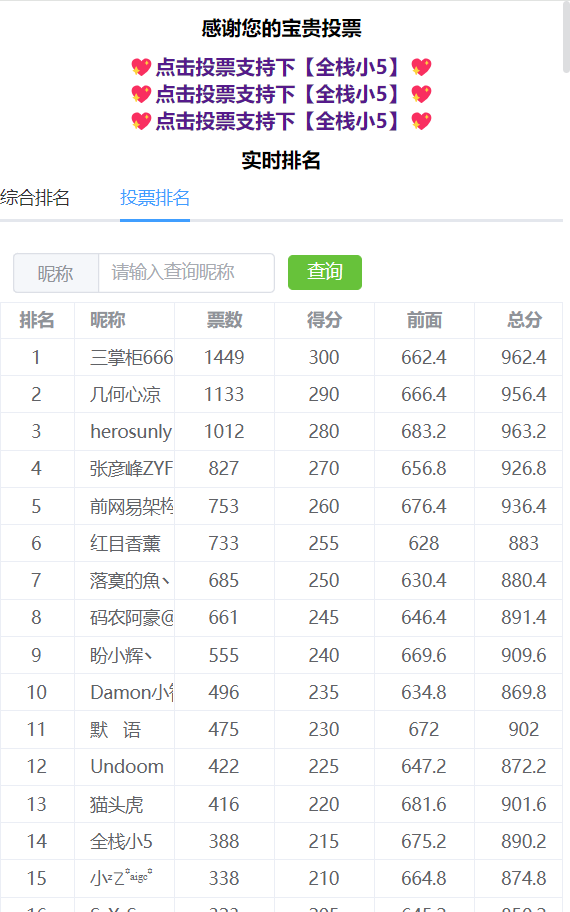Click the 昵称 label beside the search input
Screen dimensions: 570x912
point(56,273)
